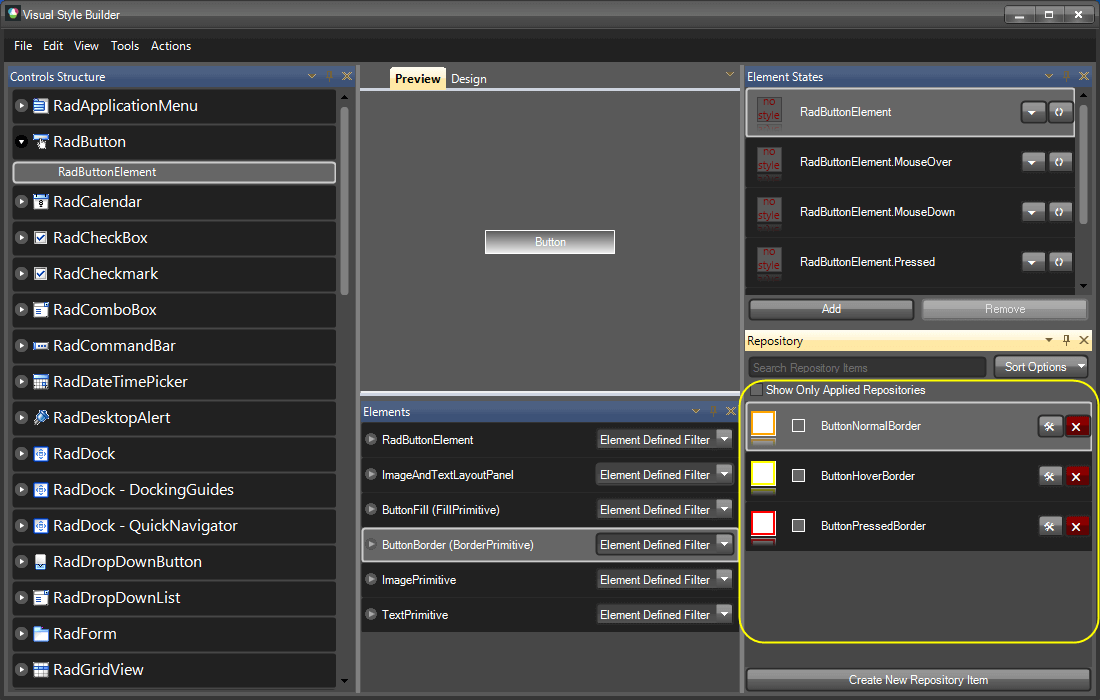Close the Elements panel with its X icon
The image size is (1100, 700).
click(x=731, y=410)
